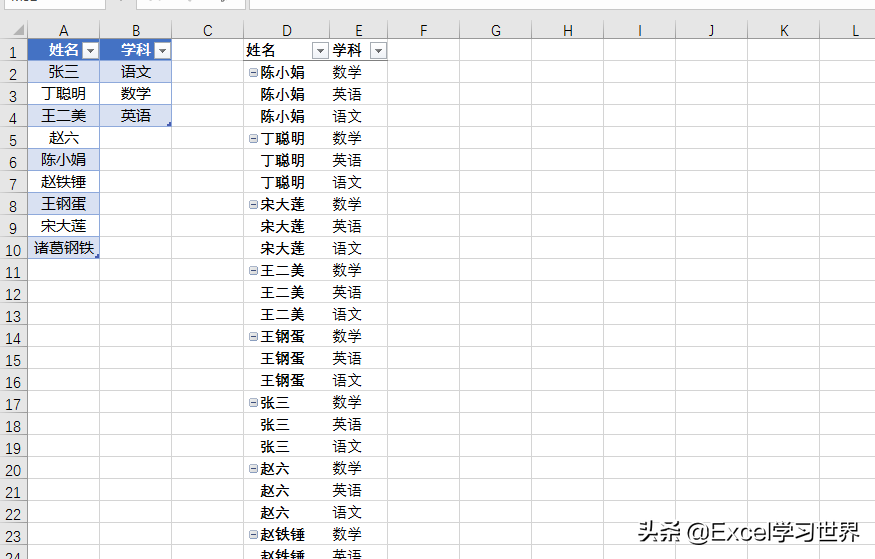Click cell E3 英语 in row 3
This screenshot has width=875, height=559.
pos(358,94)
